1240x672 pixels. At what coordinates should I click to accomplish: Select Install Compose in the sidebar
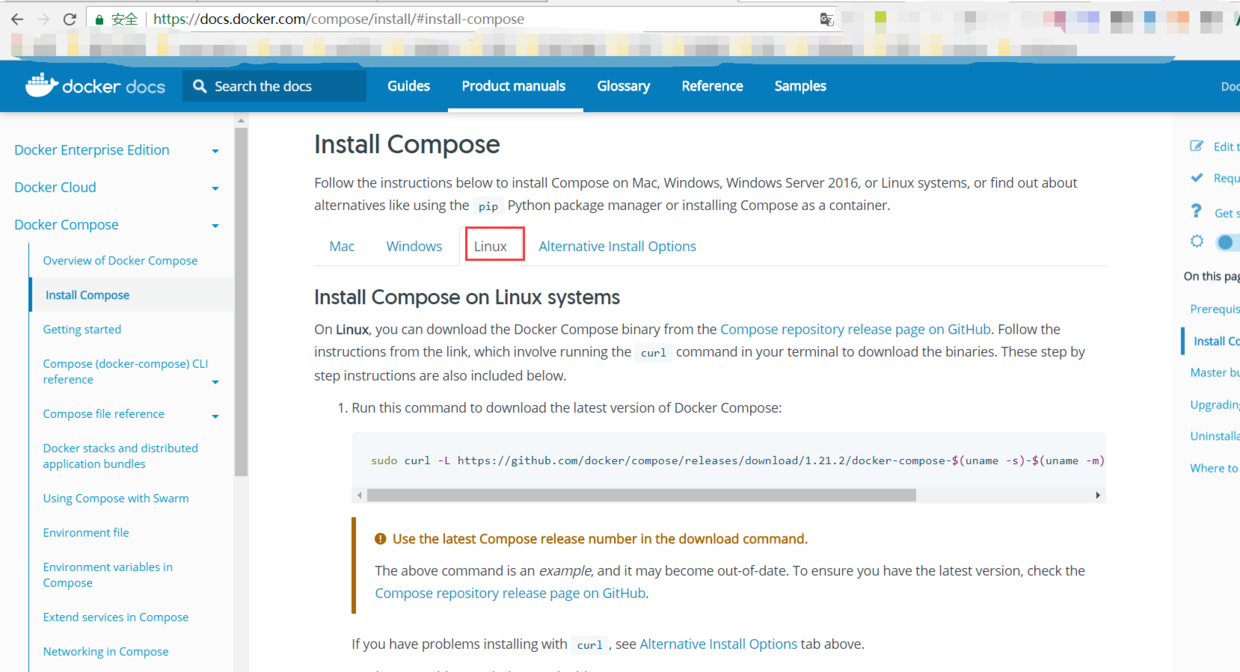pos(87,295)
